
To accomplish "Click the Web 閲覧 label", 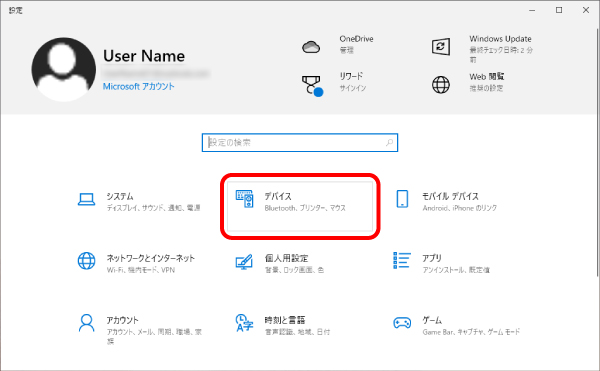I will [x=487, y=76].
